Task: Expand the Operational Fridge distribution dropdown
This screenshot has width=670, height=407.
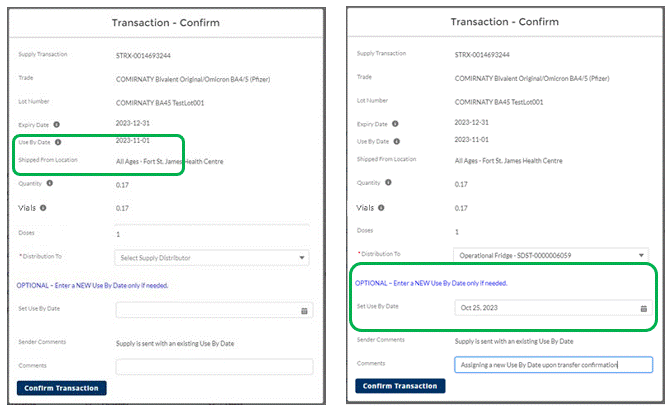Action: coord(551,255)
